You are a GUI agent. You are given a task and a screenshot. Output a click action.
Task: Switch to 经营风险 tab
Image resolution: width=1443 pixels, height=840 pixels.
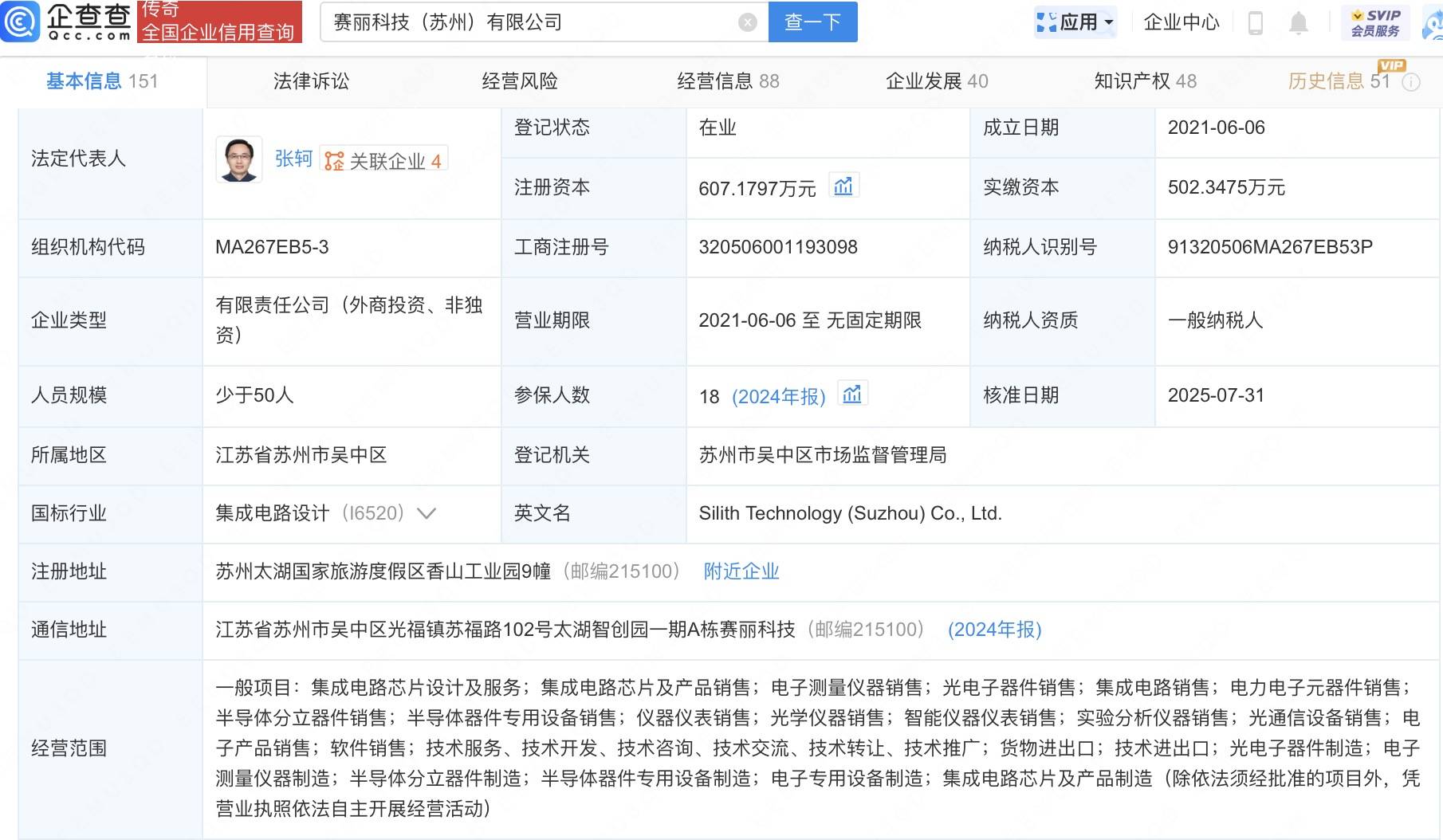pyautogui.click(x=520, y=81)
